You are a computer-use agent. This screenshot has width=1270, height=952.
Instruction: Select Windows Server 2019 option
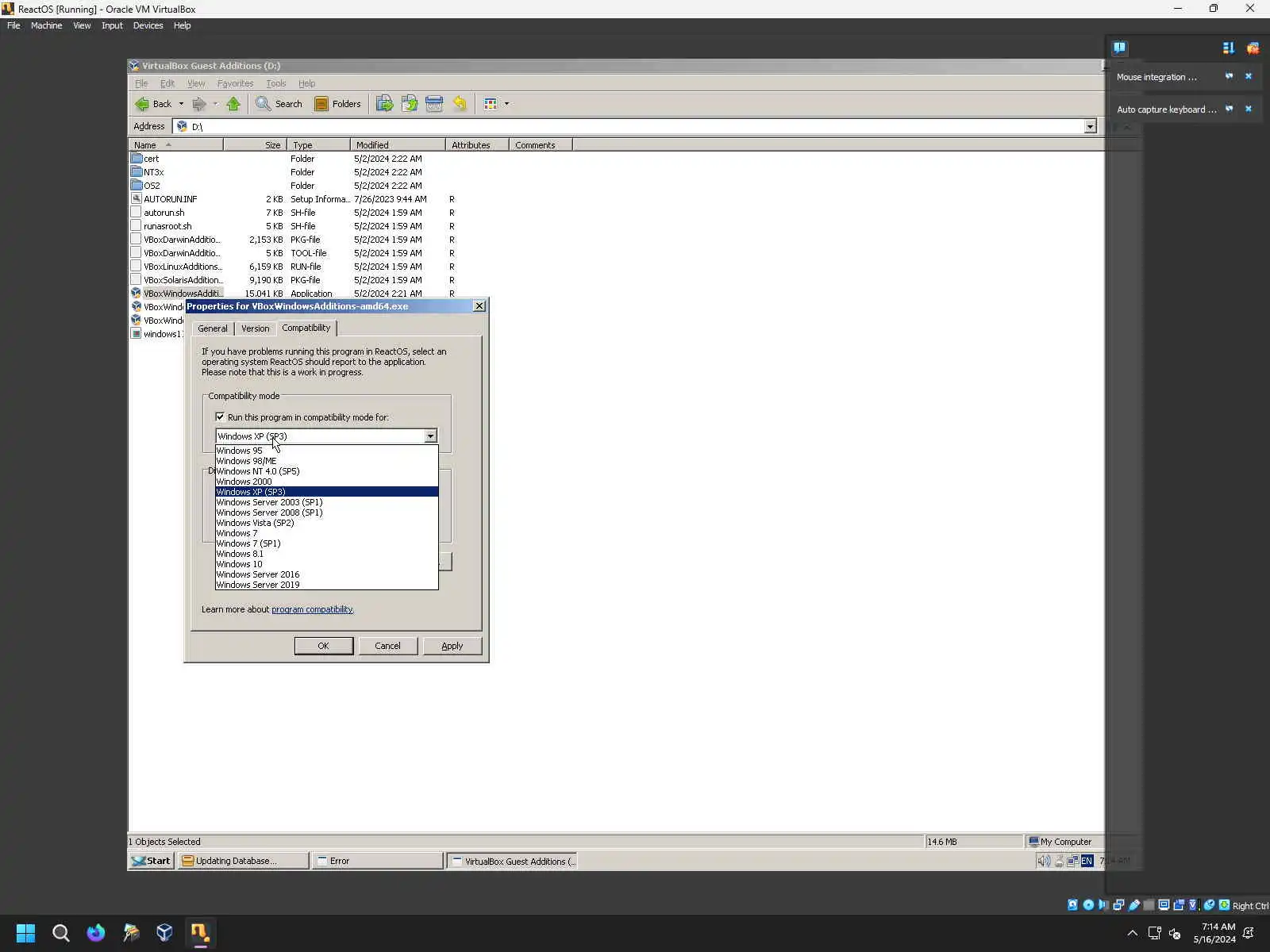click(326, 585)
